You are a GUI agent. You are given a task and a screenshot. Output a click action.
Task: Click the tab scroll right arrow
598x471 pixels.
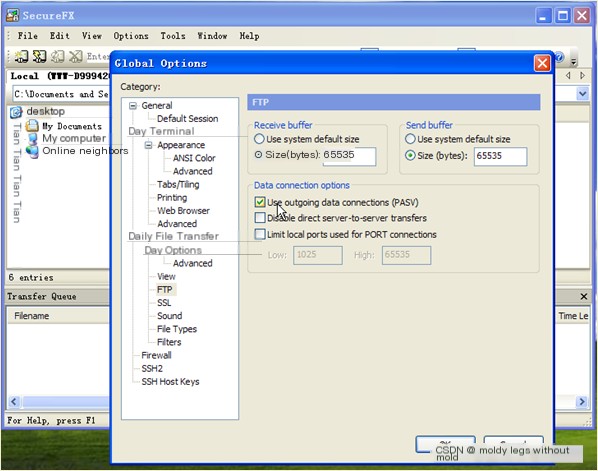coord(582,76)
